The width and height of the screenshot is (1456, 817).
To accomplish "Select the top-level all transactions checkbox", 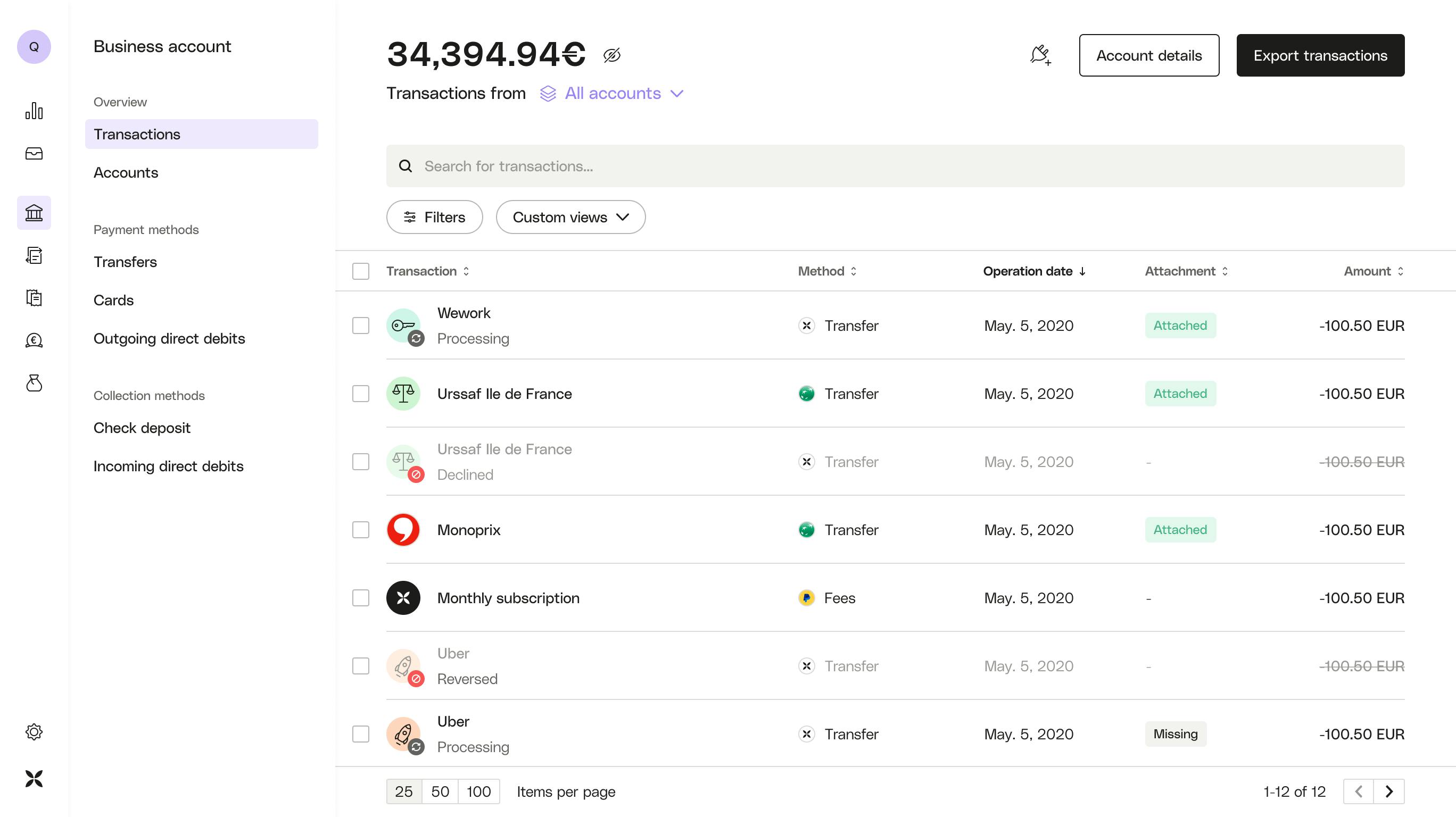I will (361, 271).
